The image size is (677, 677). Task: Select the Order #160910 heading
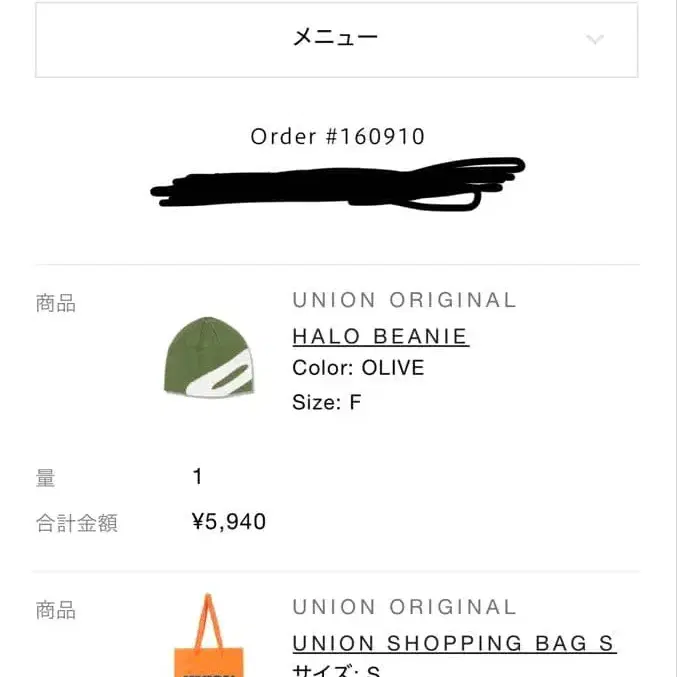point(338,136)
